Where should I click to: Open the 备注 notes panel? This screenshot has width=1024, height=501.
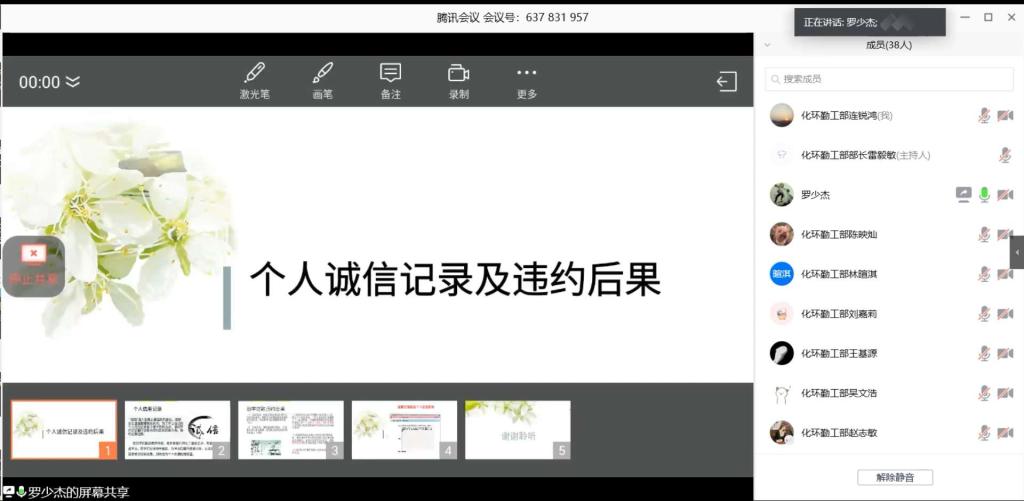click(390, 80)
